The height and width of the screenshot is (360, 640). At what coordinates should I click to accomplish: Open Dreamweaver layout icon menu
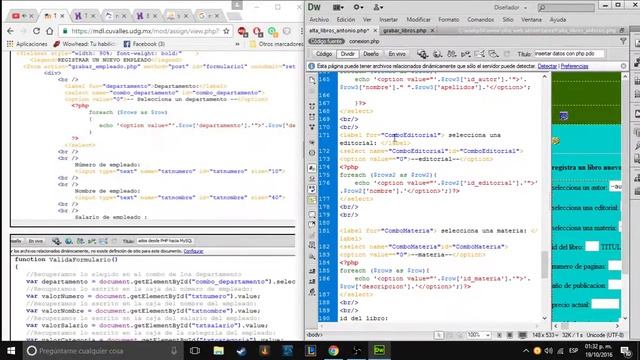(338, 7)
